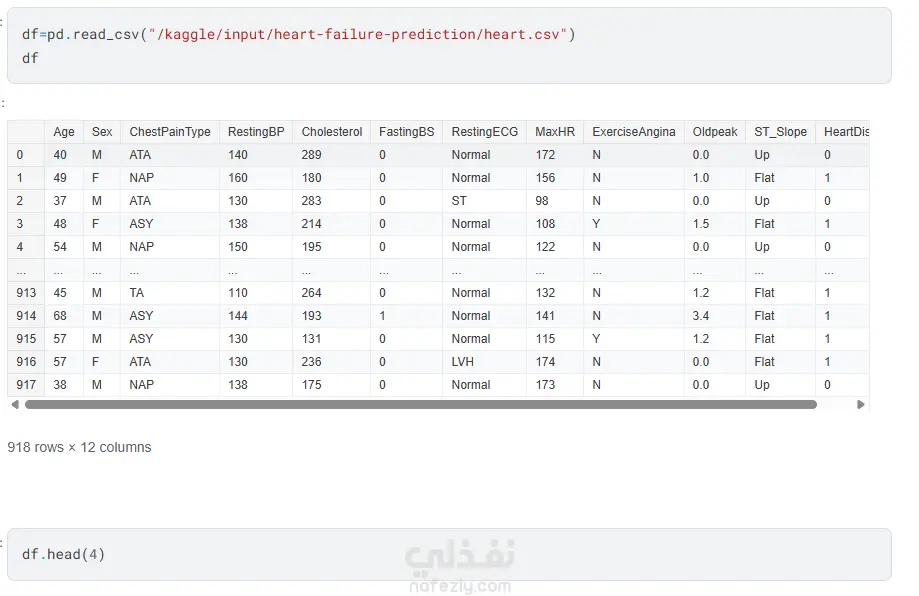This screenshot has height=596, width=919.
Task: Select the Age column header
Action: tap(64, 132)
